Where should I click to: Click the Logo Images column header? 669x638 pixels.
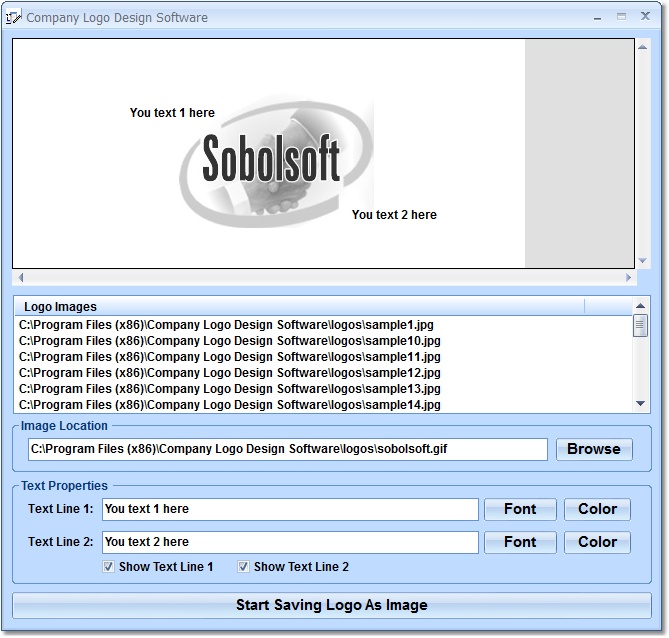(300, 306)
